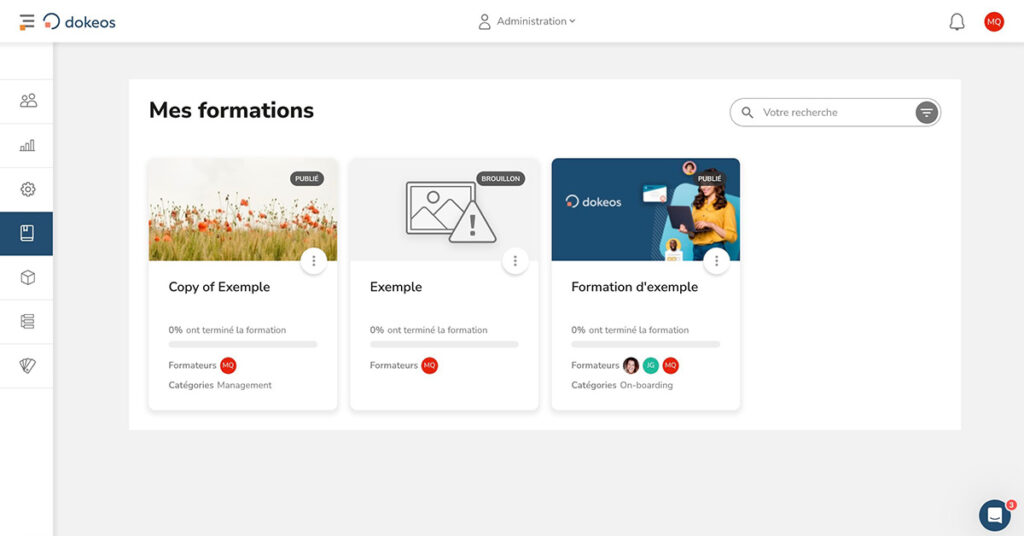The width and height of the screenshot is (1024, 536).
Task: Click in the Votre recherche search field
Action: [830, 113]
